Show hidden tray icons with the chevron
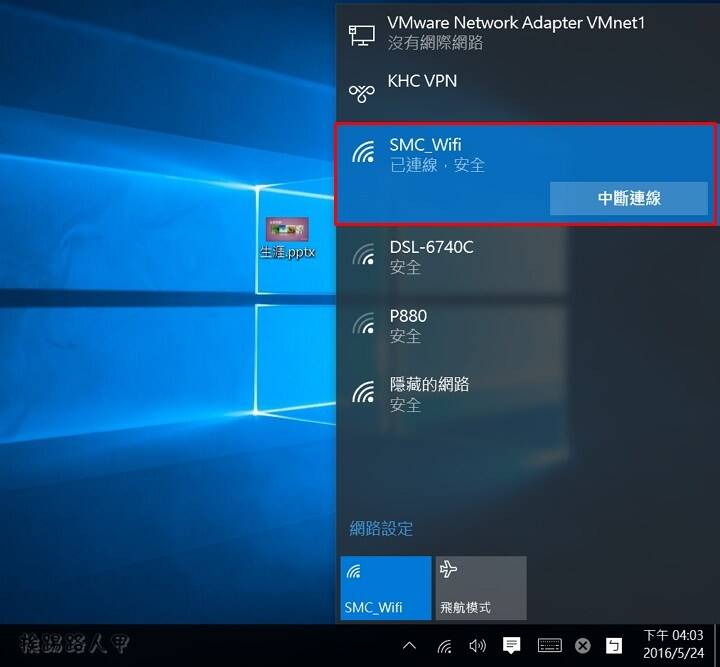Screen dimensions: 720x667 coord(409,646)
